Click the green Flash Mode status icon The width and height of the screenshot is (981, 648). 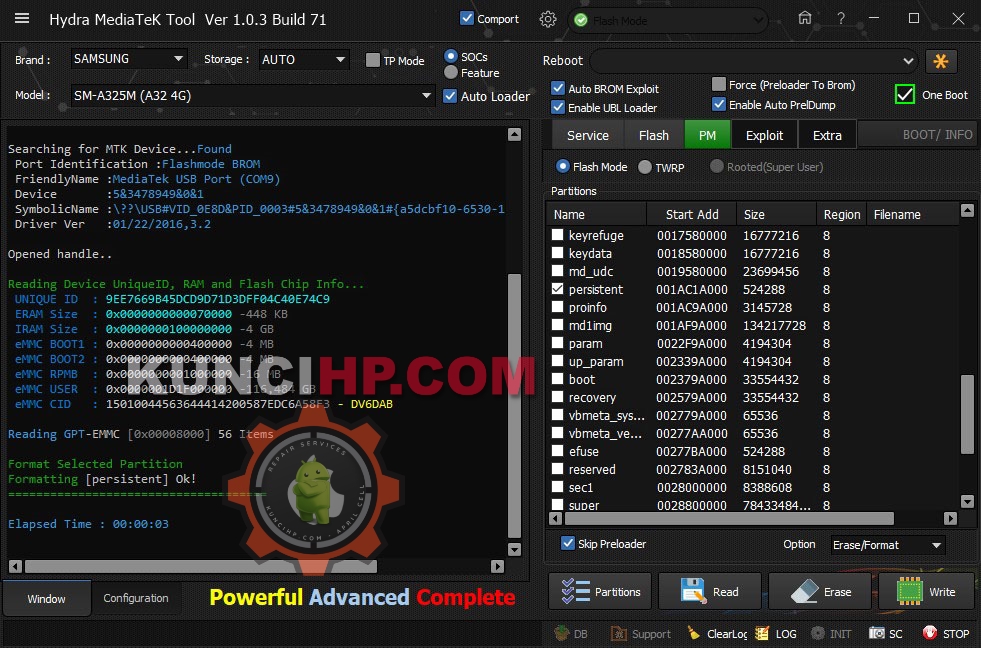pos(581,21)
